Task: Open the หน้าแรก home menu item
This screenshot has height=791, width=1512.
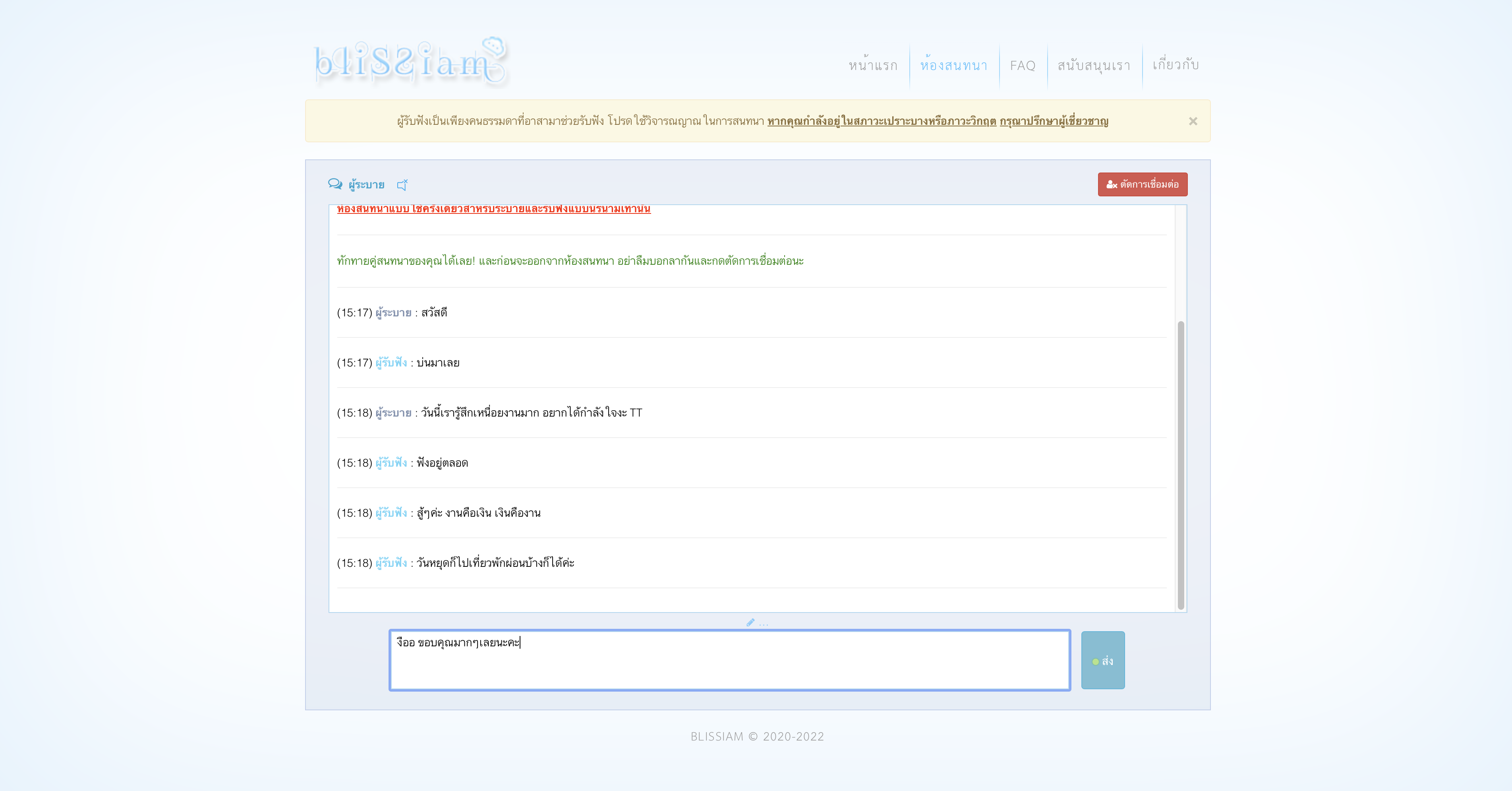Action: point(873,65)
